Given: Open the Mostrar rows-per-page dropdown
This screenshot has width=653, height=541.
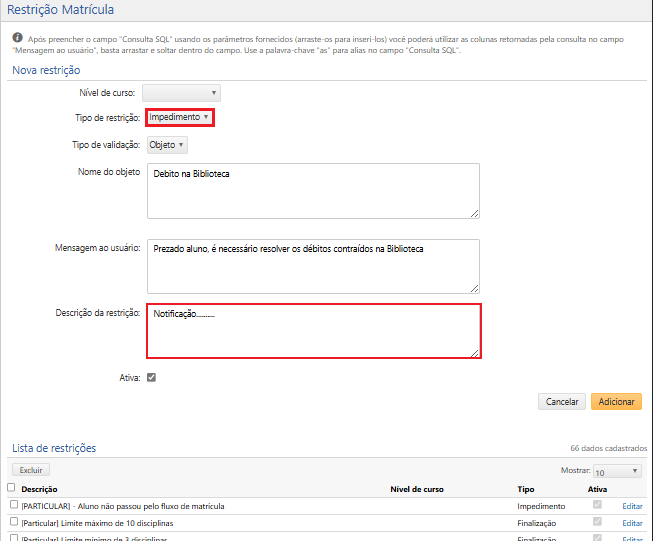Looking at the screenshot, I should 617,471.
